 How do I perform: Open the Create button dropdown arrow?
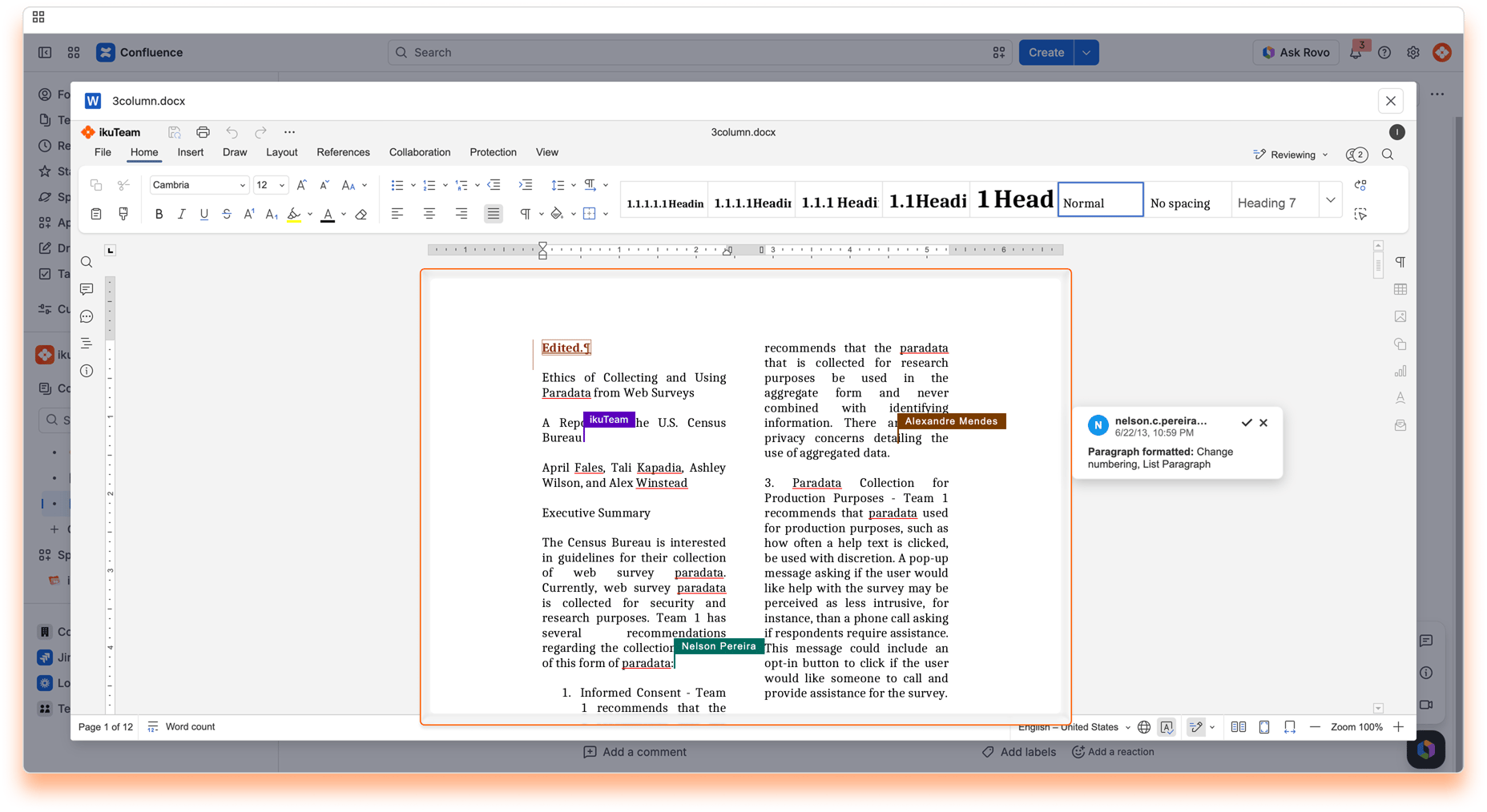[1086, 52]
